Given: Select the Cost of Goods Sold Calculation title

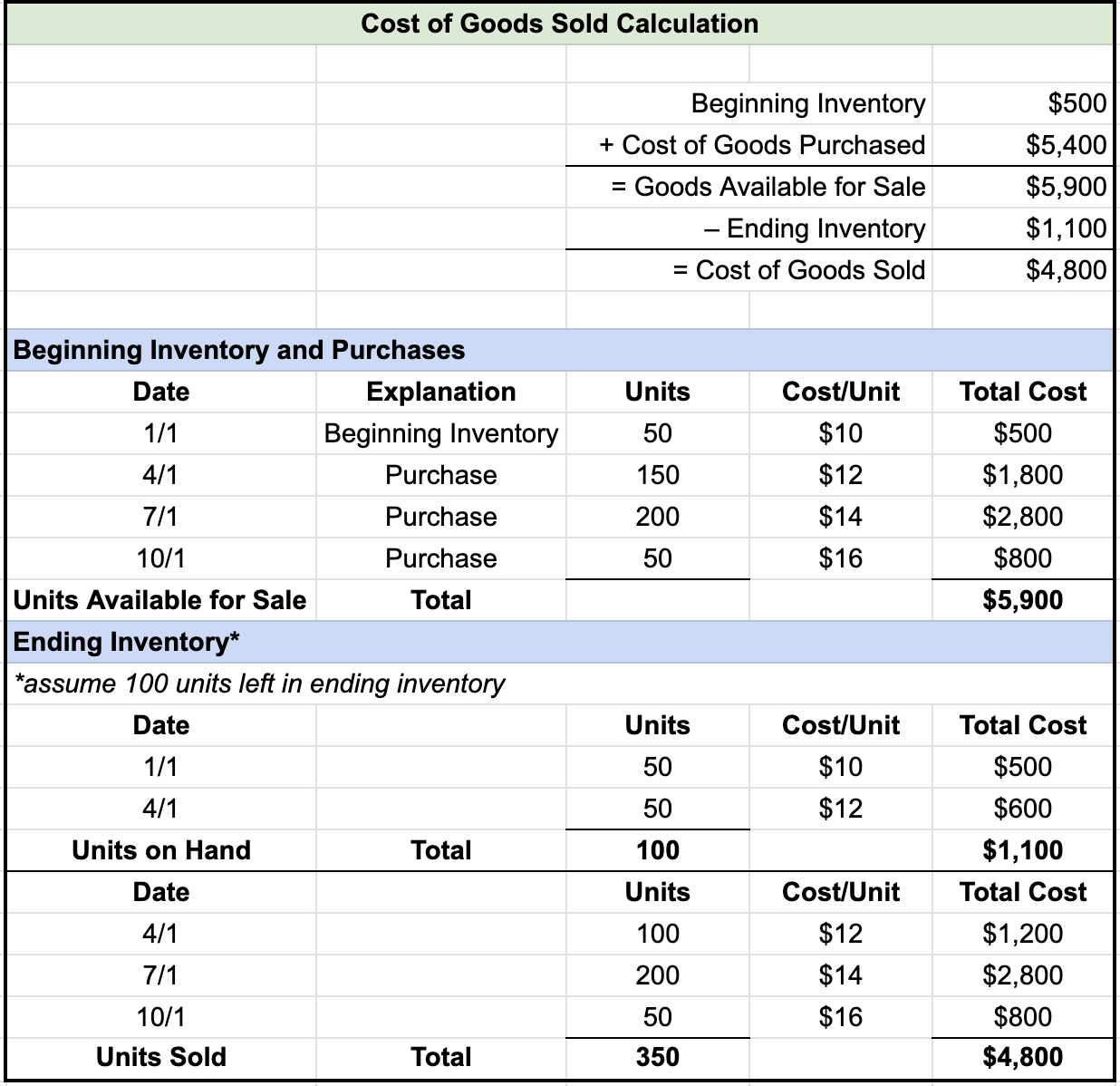Looking at the screenshot, I should (x=559, y=24).
